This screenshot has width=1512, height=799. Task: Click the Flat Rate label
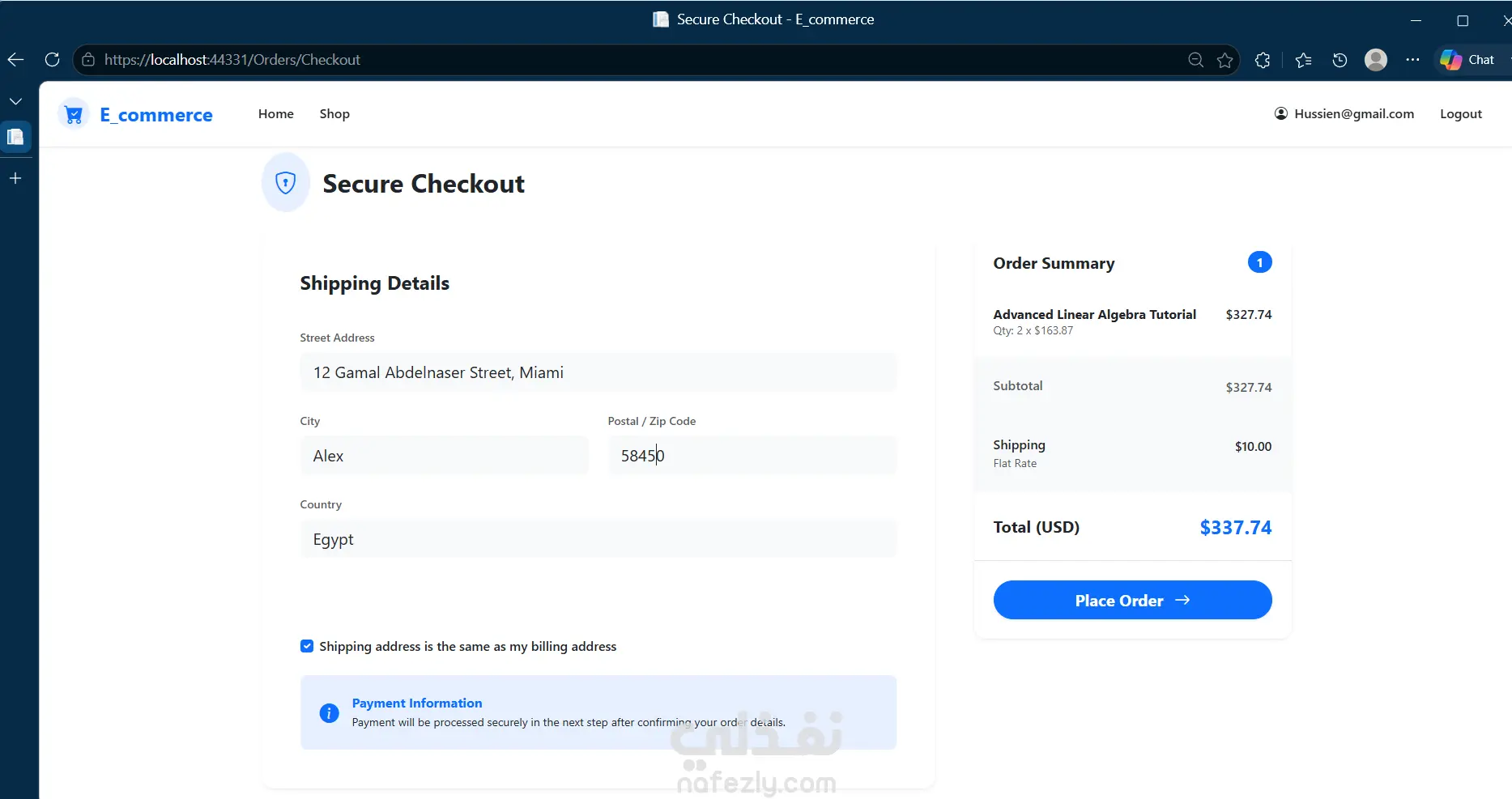click(1015, 464)
